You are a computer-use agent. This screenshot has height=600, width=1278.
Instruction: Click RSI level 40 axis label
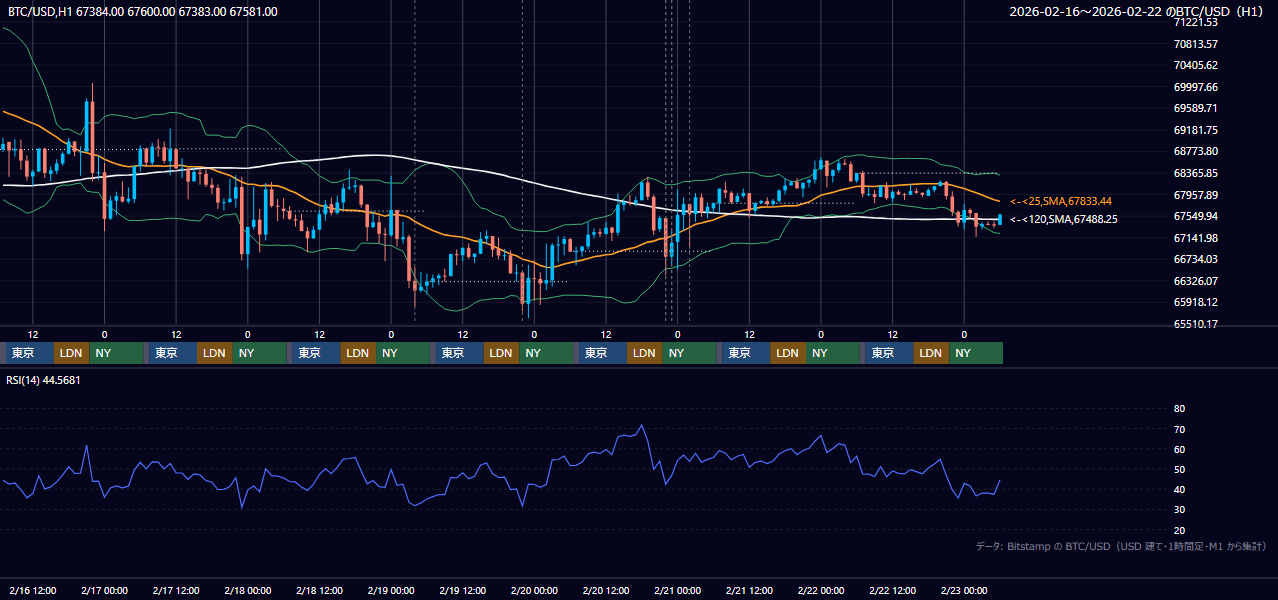tap(1179, 490)
